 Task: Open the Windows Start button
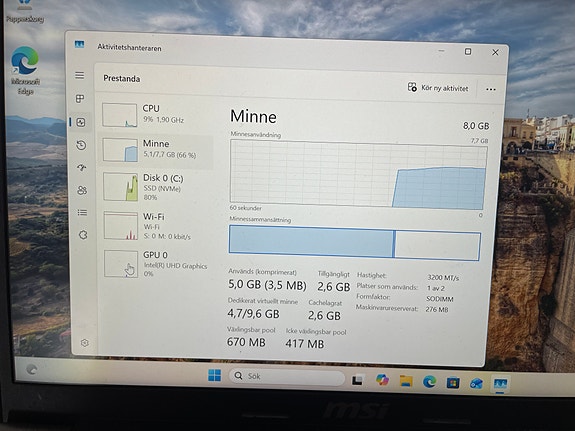point(215,375)
